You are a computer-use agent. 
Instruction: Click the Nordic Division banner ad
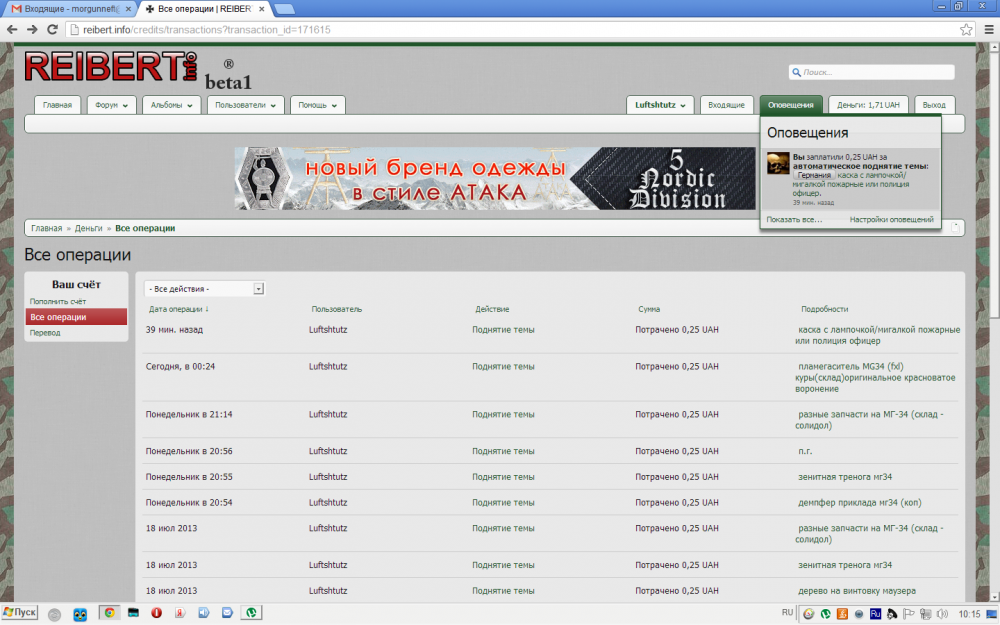point(495,179)
